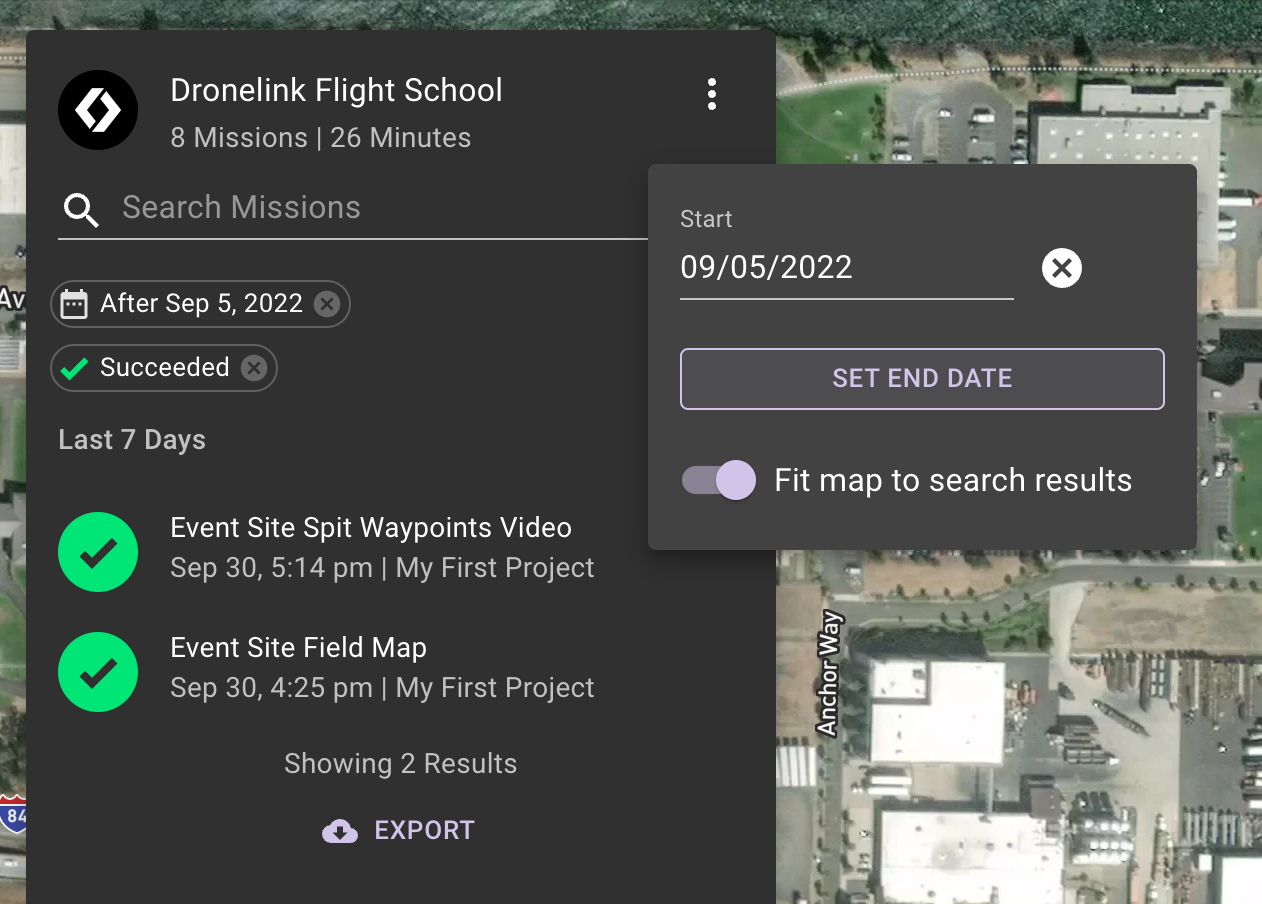Click the Start label in date popup
The height and width of the screenshot is (904, 1262).
tap(706, 219)
